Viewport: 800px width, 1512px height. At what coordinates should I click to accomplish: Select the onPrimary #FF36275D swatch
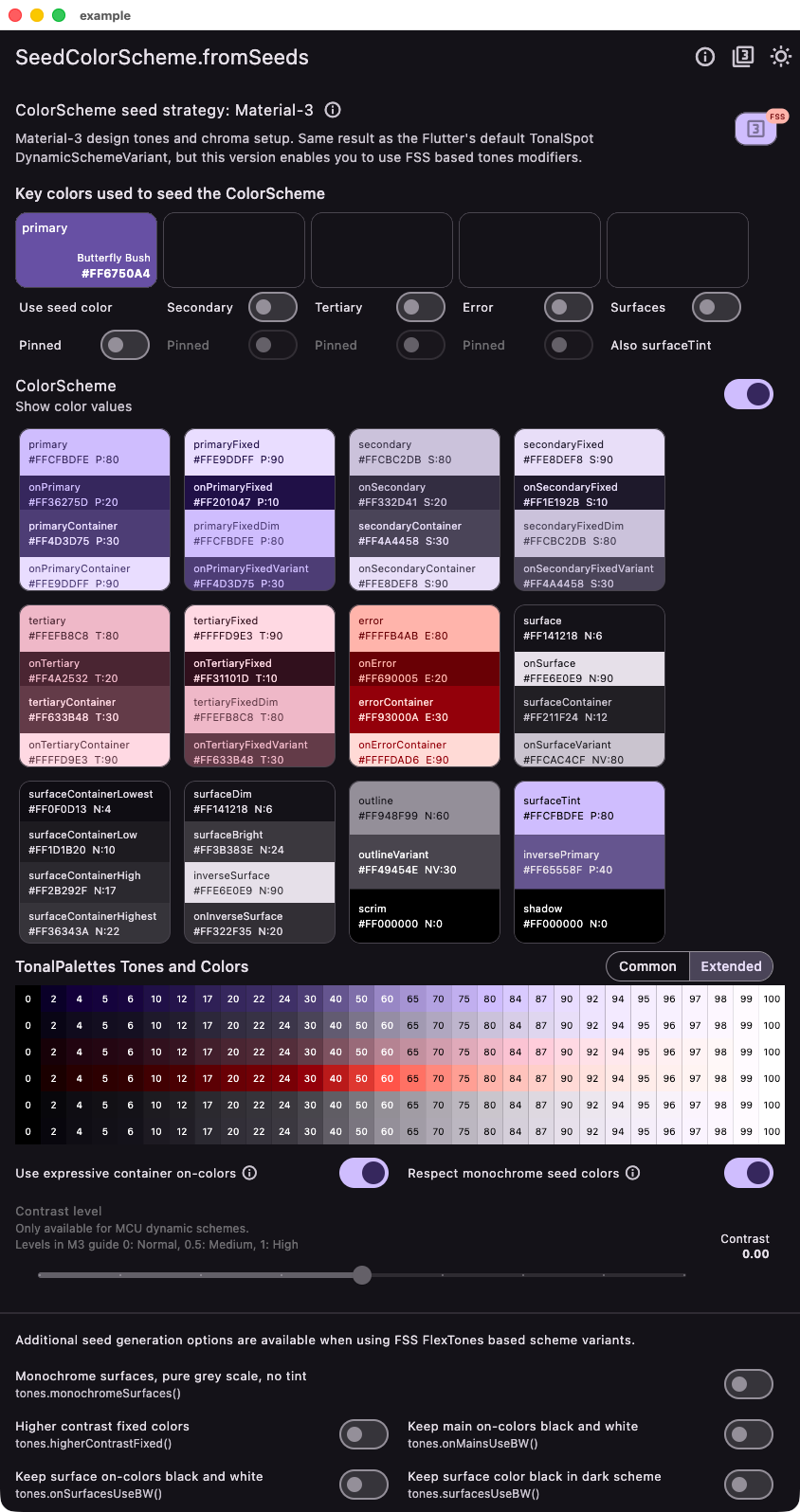[x=95, y=494]
